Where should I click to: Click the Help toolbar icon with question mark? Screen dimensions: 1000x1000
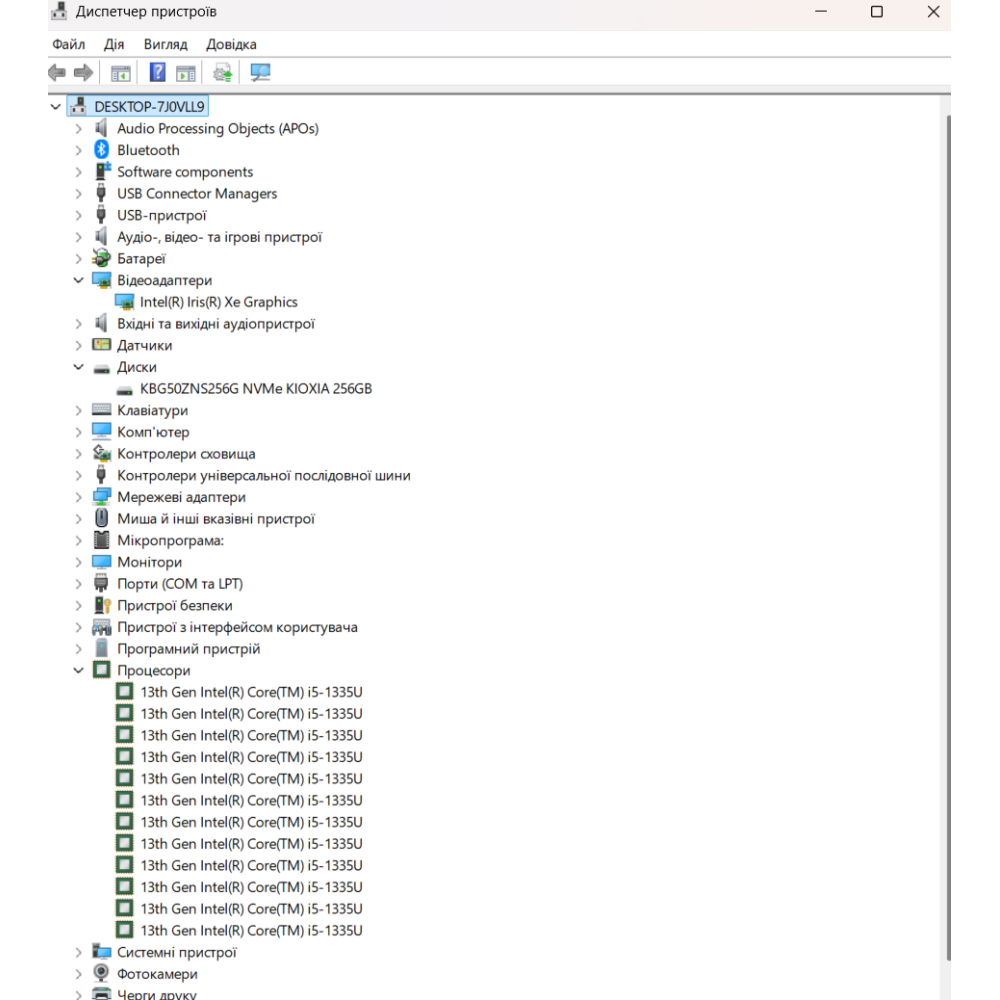pyautogui.click(x=157, y=72)
